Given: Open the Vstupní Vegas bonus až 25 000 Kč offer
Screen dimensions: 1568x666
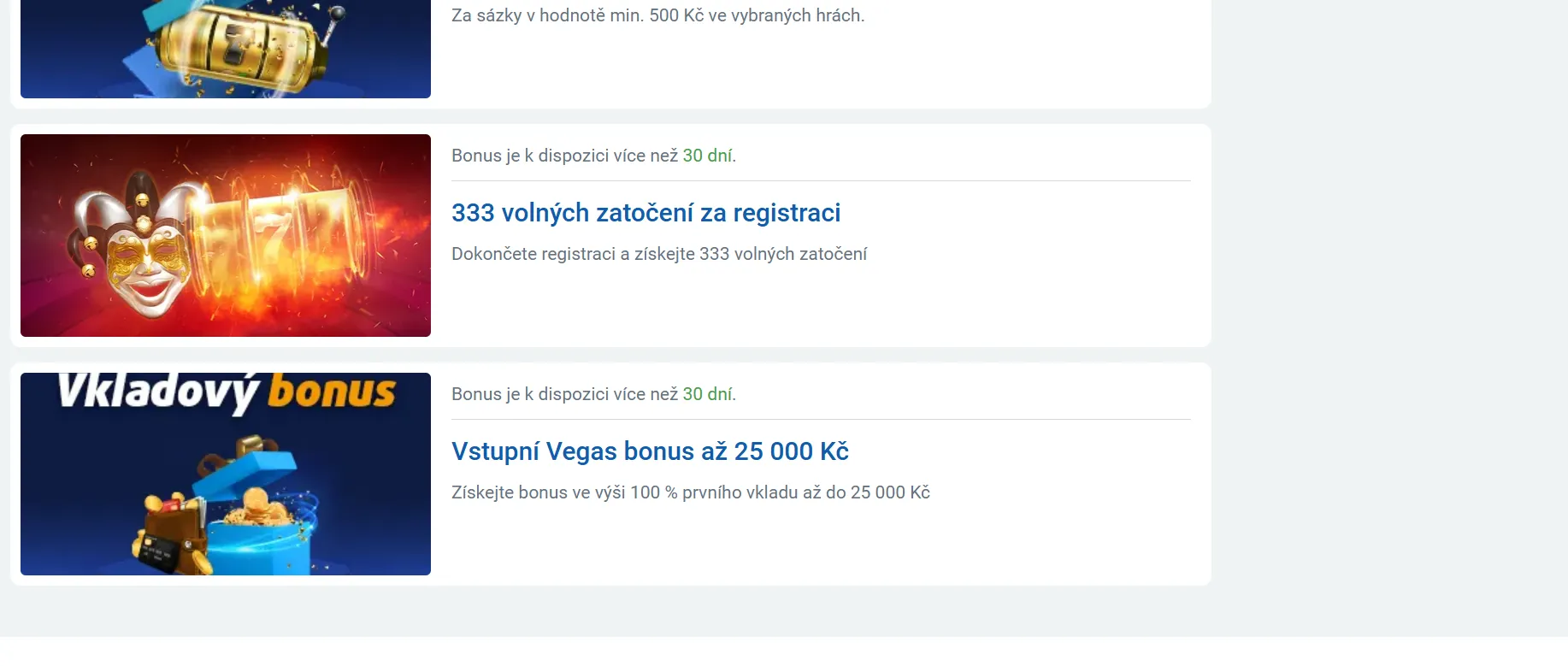Looking at the screenshot, I should pos(650,451).
